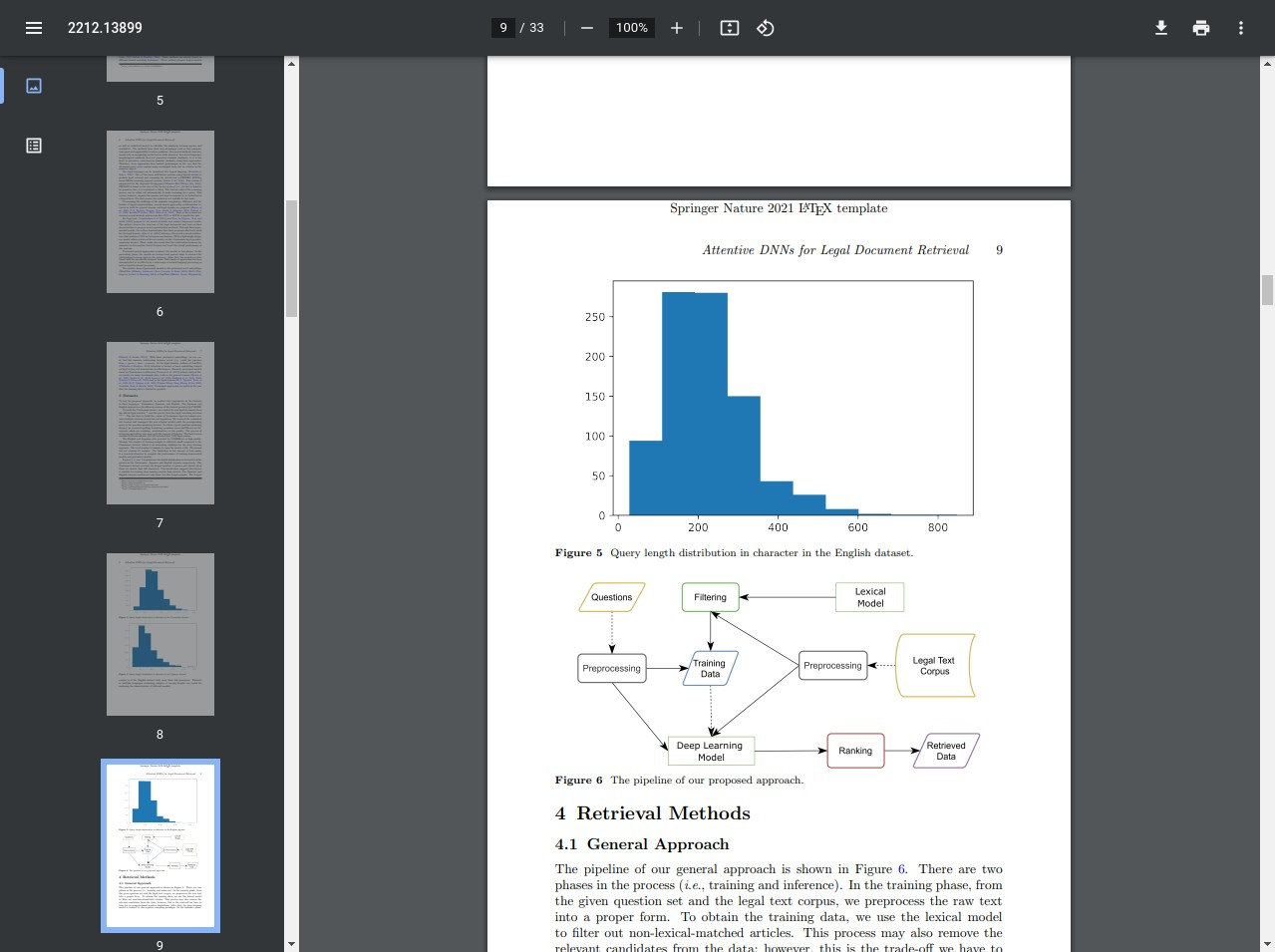Click the 'Lexical Model' diagram box
The width and height of the screenshot is (1275, 952).
click(x=870, y=597)
